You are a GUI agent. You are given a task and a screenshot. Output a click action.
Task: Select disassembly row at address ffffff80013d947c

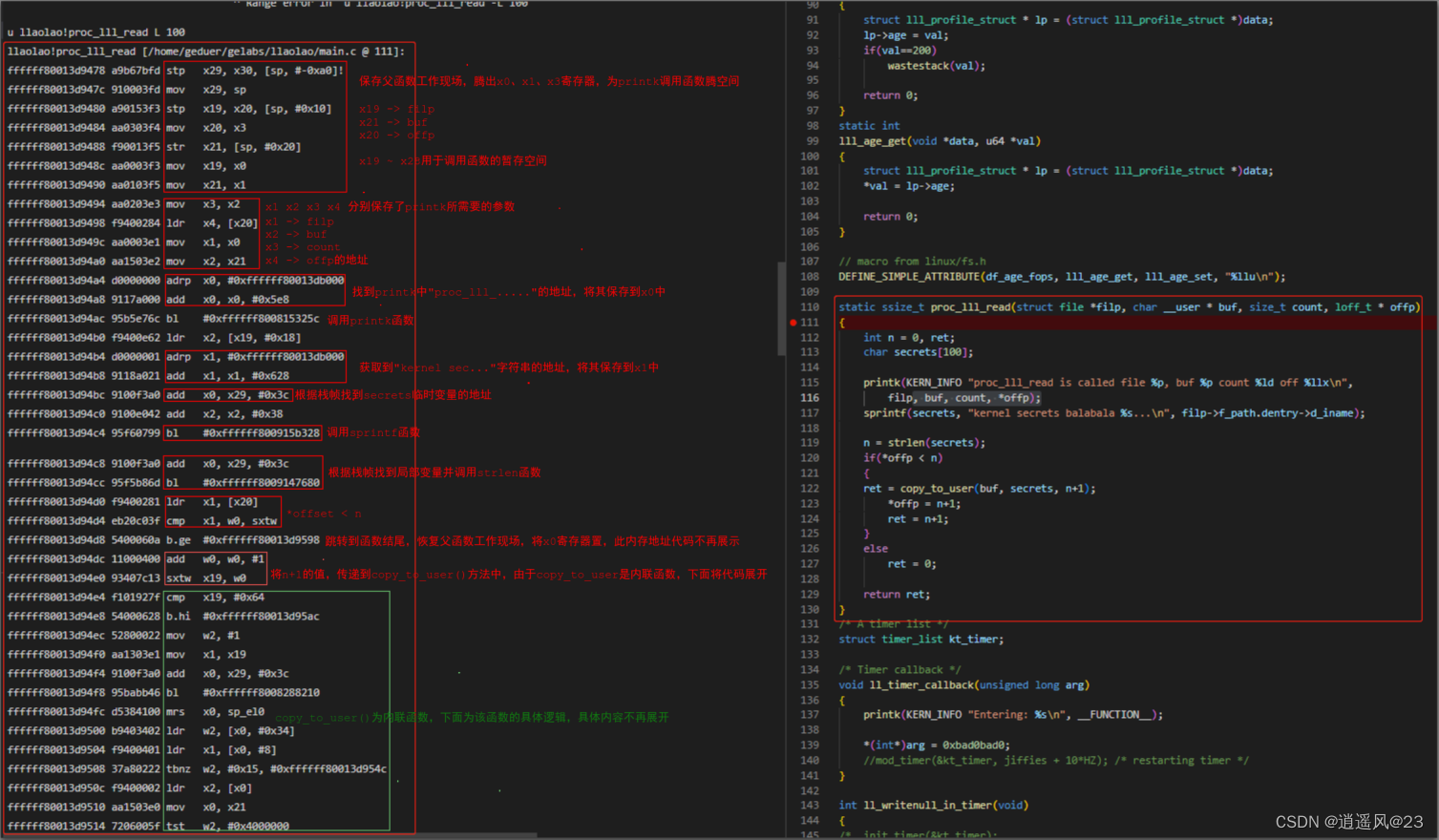(127, 90)
